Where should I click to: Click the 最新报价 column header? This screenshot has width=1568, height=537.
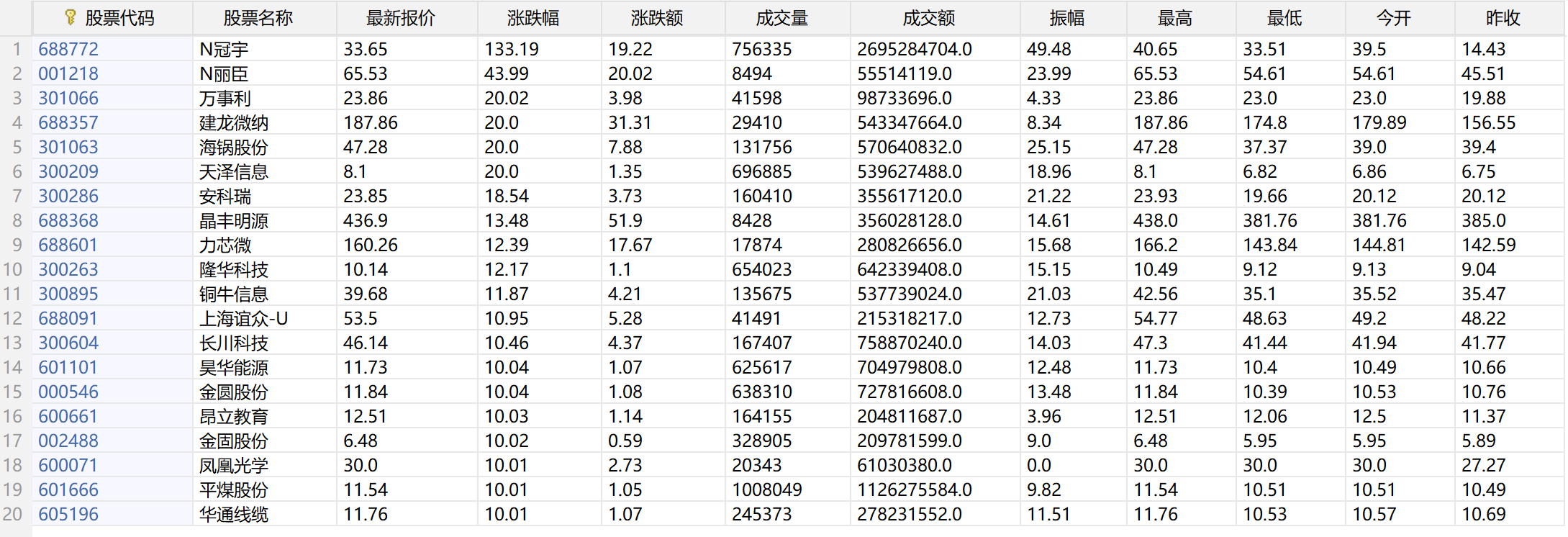pos(401,18)
